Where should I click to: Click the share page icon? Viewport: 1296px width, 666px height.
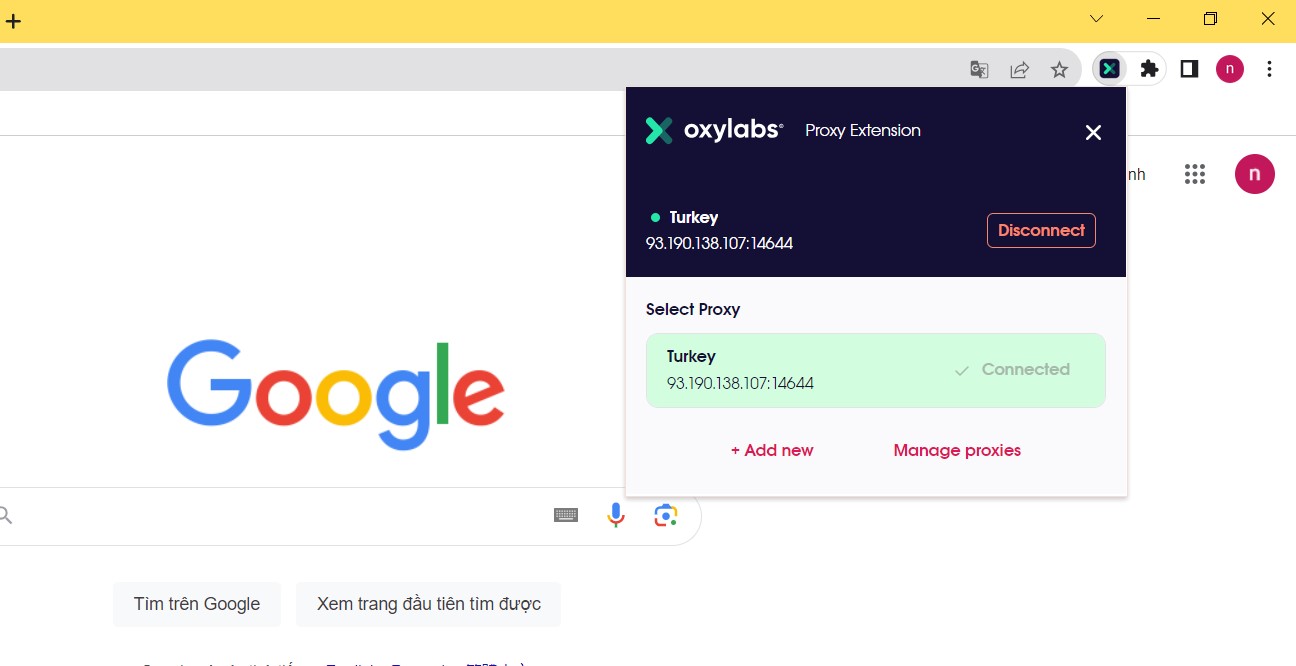pyautogui.click(x=1020, y=69)
